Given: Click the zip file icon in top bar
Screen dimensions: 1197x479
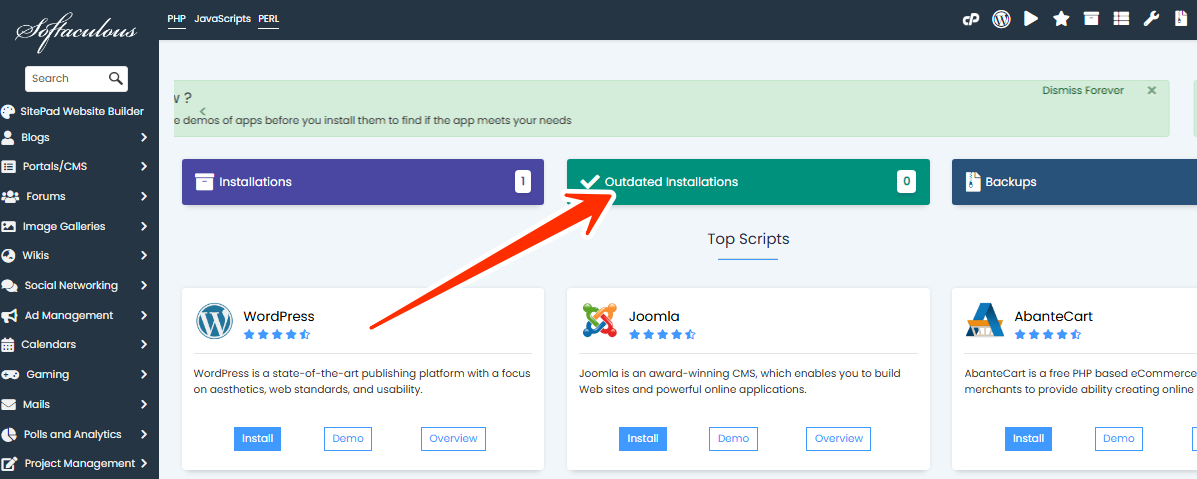Looking at the screenshot, I should point(1181,19).
